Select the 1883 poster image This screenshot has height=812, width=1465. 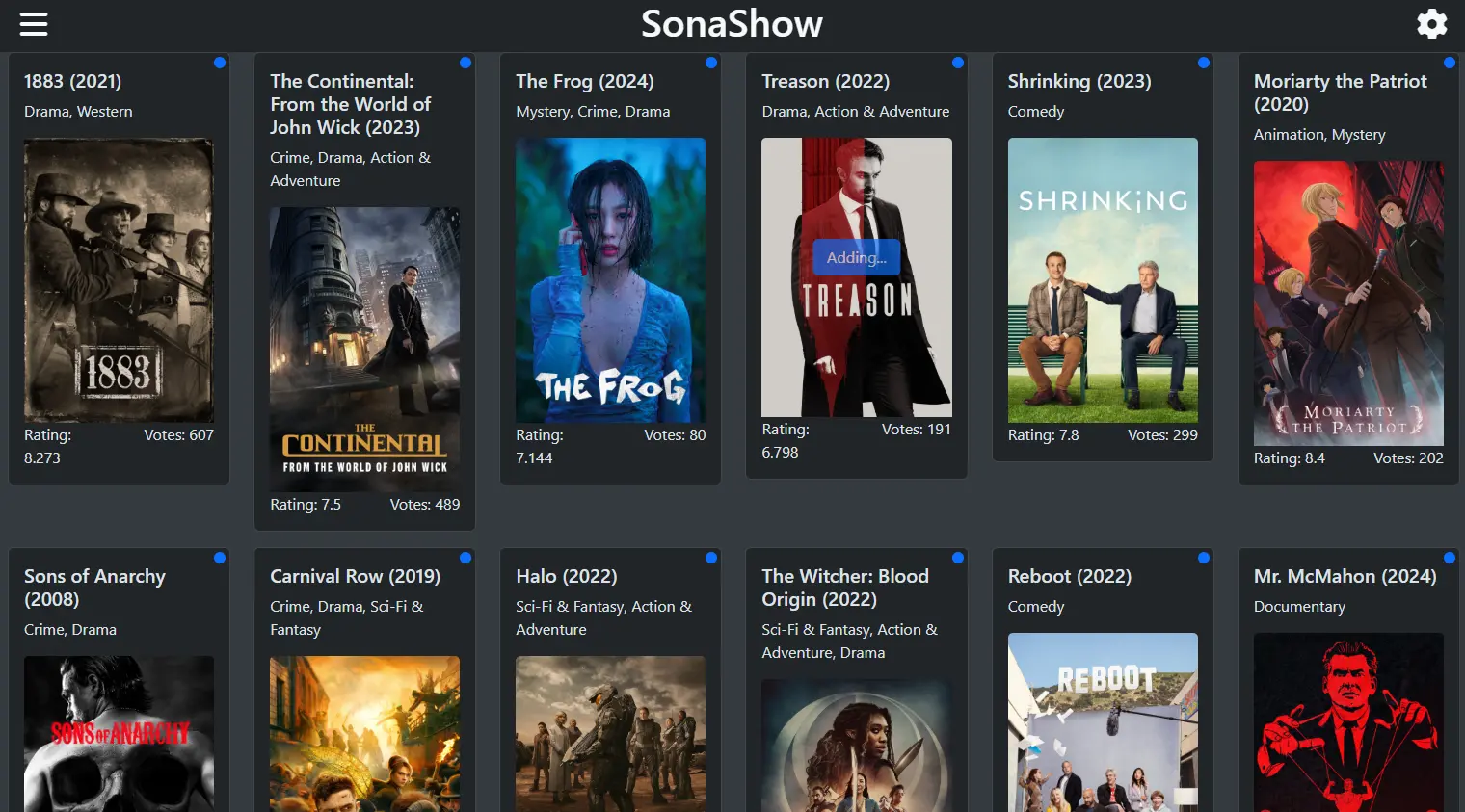coord(119,280)
